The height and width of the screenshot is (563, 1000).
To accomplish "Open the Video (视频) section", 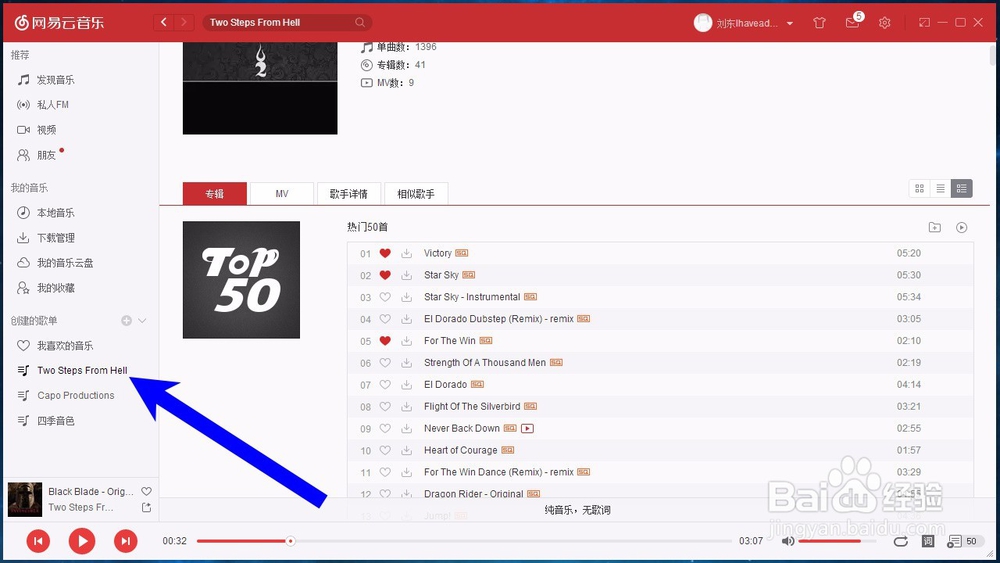I will click(46, 129).
